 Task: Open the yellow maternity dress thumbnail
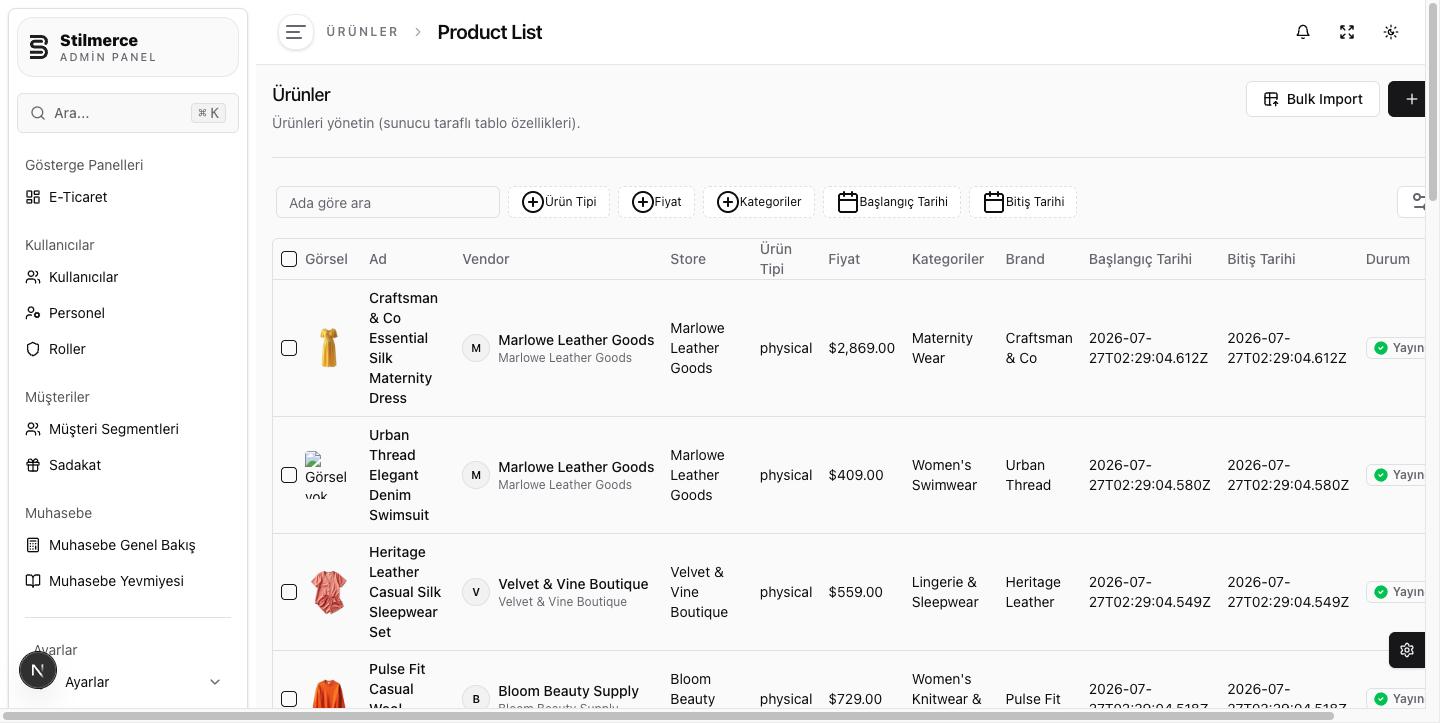(x=328, y=348)
